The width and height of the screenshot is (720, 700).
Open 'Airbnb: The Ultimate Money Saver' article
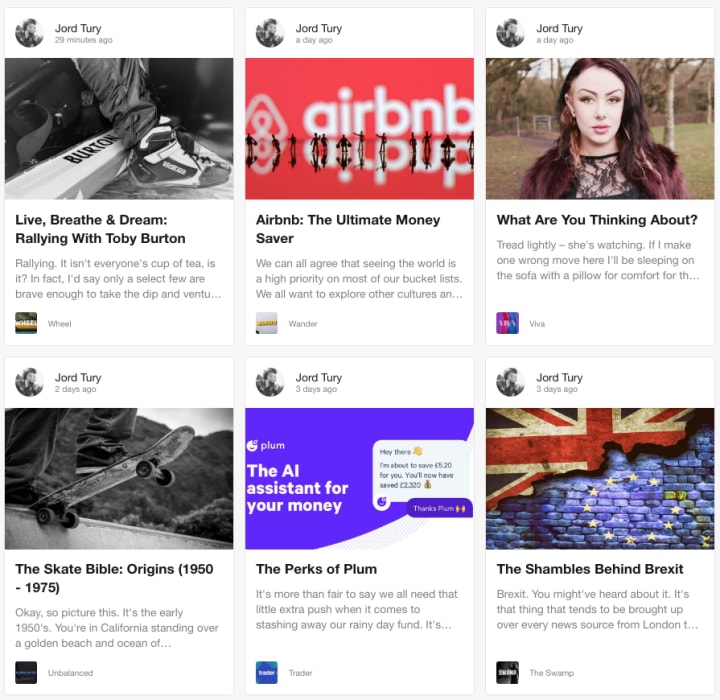pos(348,229)
